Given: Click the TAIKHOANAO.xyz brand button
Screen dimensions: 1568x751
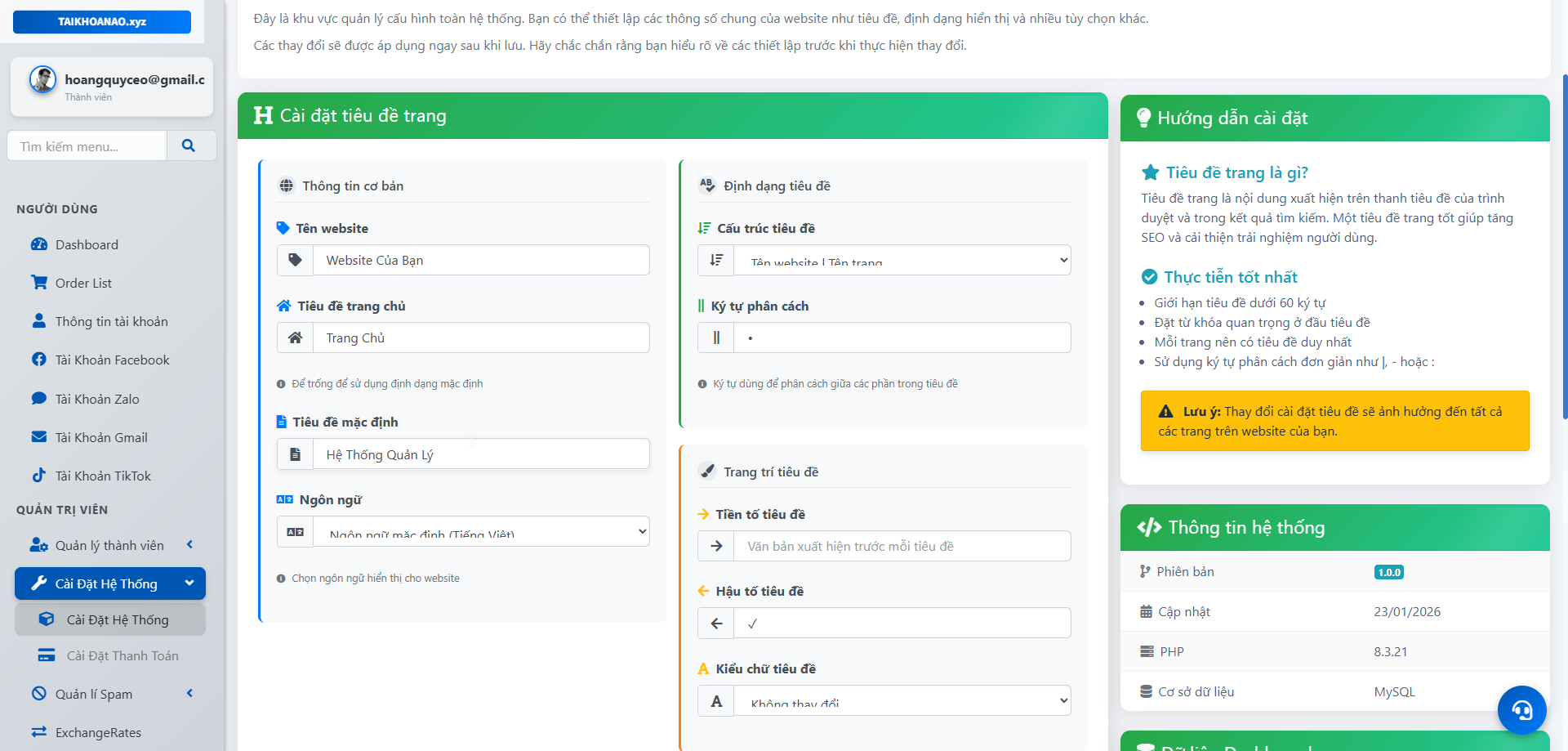Looking at the screenshot, I should pyautogui.click(x=102, y=22).
